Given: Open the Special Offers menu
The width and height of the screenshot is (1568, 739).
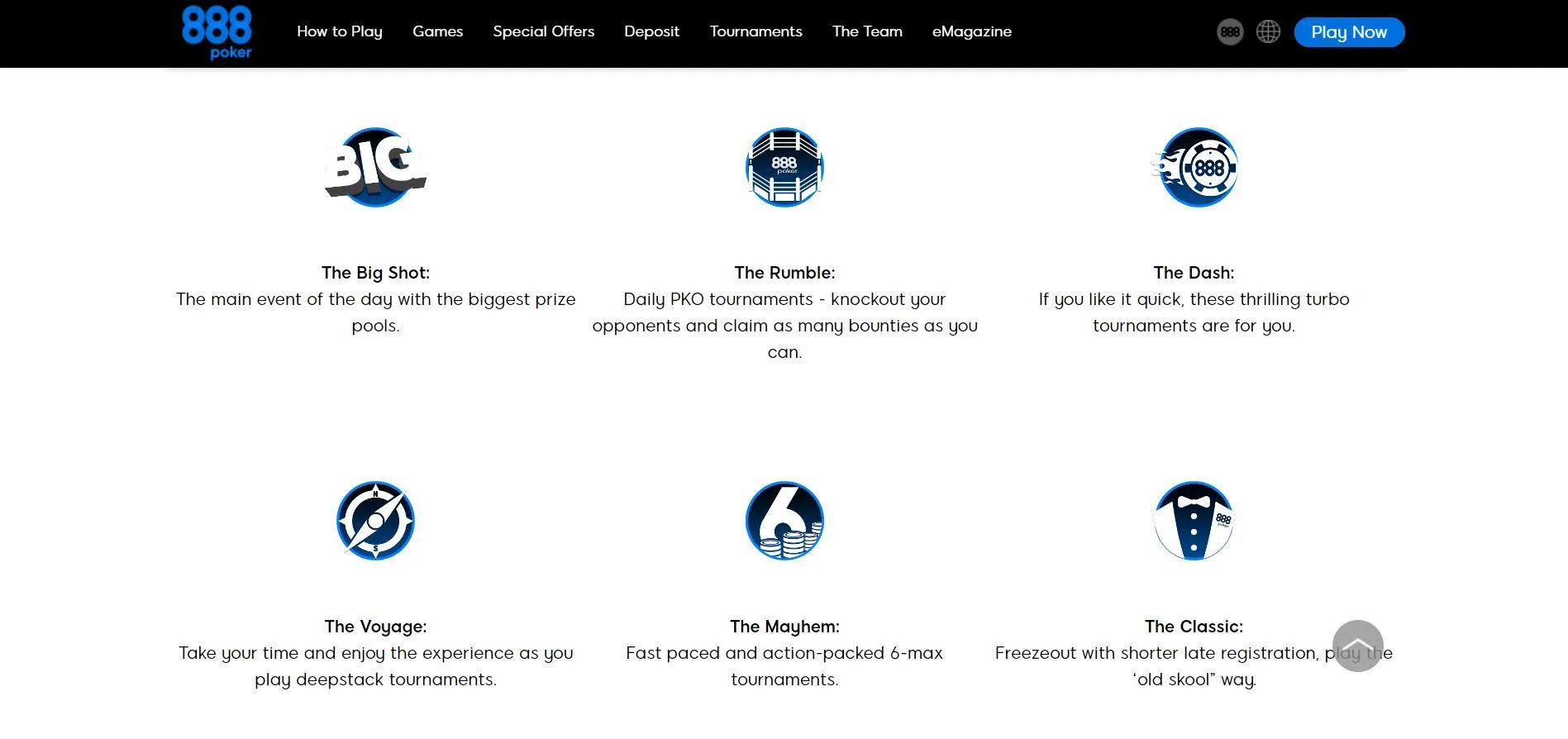Looking at the screenshot, I should coord(544,31).
